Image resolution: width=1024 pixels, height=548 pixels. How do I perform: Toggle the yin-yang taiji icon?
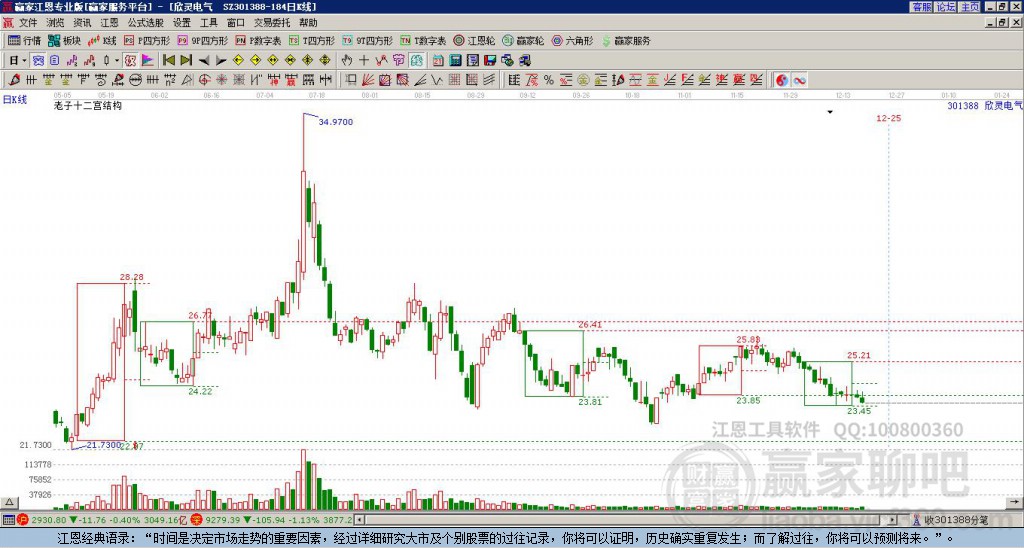click(x=782, y=80)
